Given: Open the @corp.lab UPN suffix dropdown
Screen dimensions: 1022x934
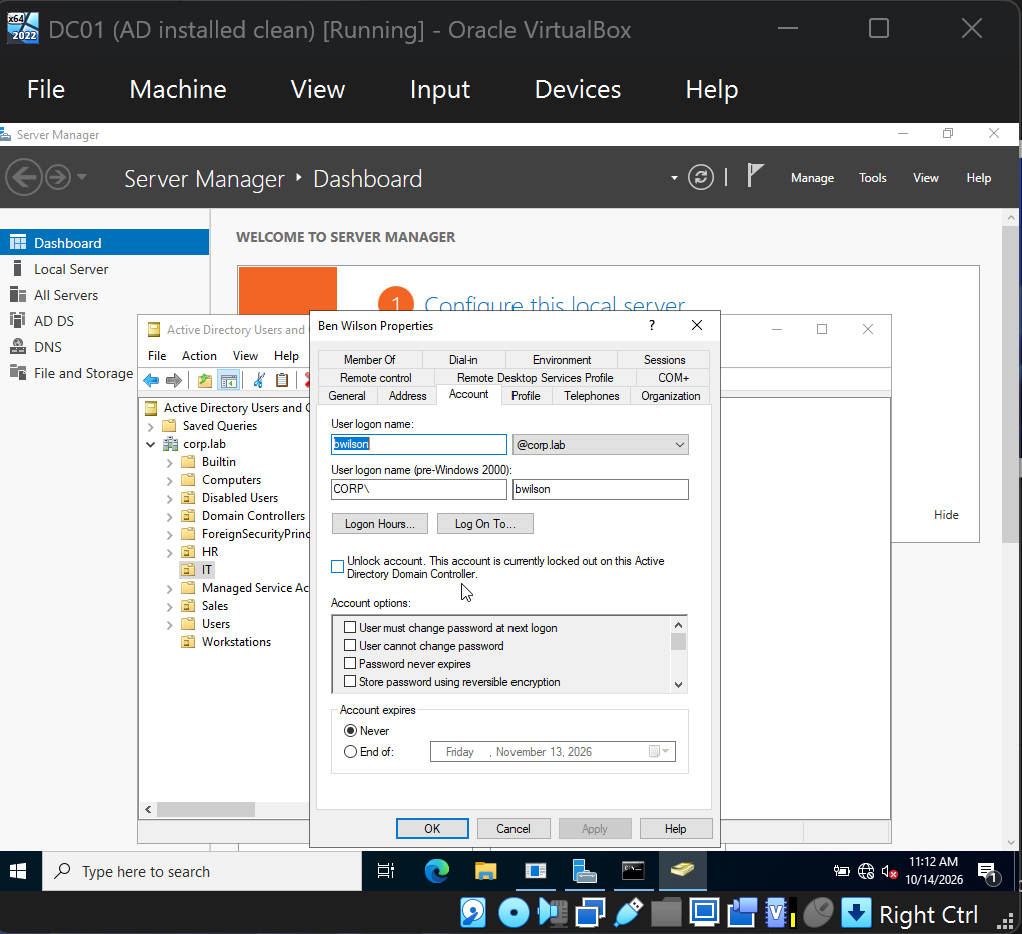Looking at the screenshot, I should (679, 445).
